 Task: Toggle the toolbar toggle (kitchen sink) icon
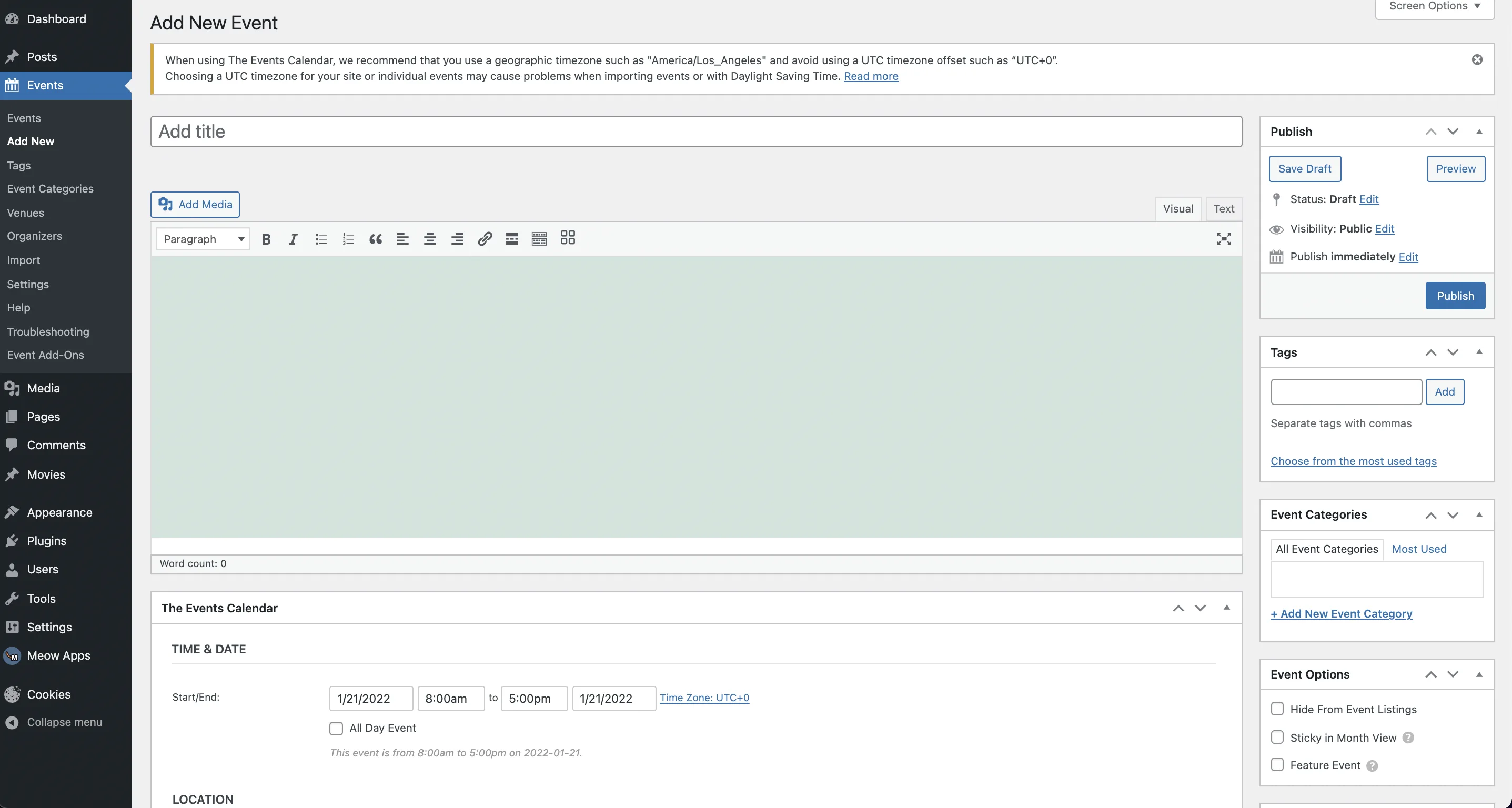click(539, 239)
